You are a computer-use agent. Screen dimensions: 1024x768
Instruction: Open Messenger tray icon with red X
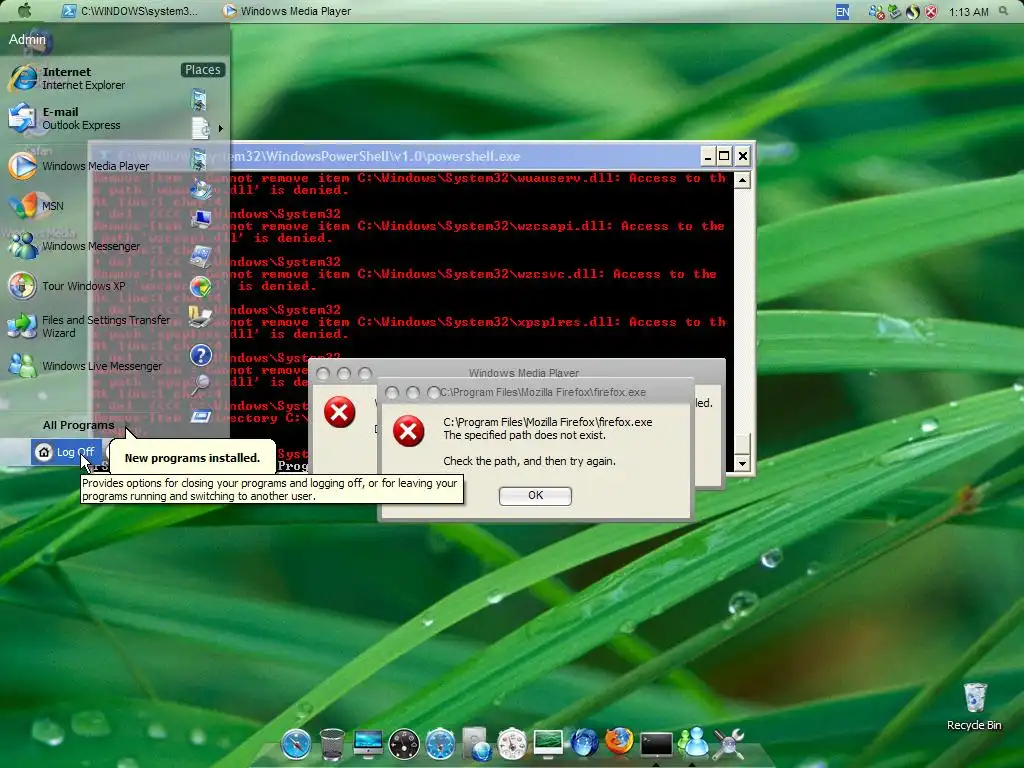(x=876, y=12)
